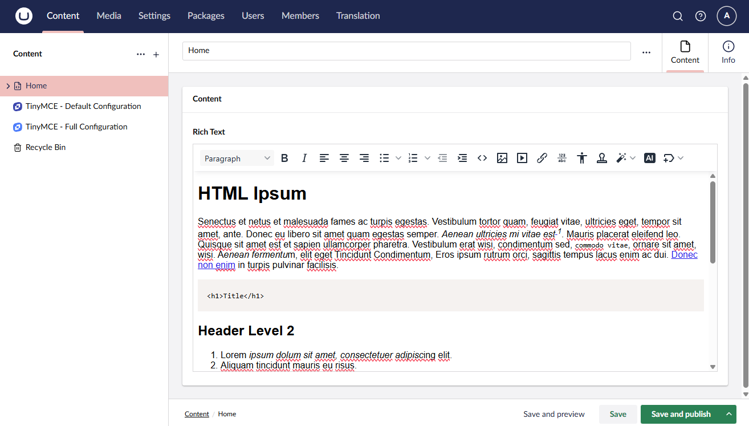This screenshot has width=749, height=426.
Task: Expand the bullet list style dropdown arrow
Action: (398, 158)
